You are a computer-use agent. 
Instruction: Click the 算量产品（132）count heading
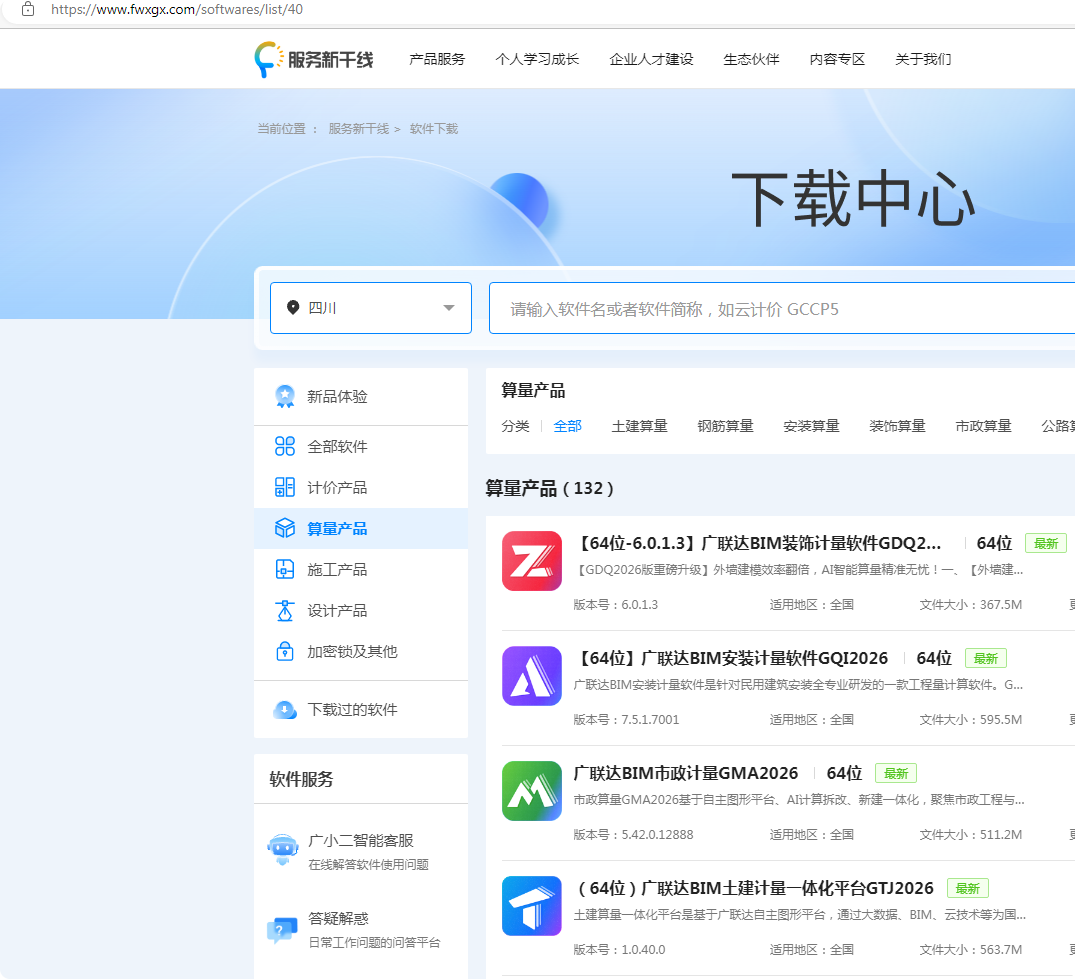[550, 488]
